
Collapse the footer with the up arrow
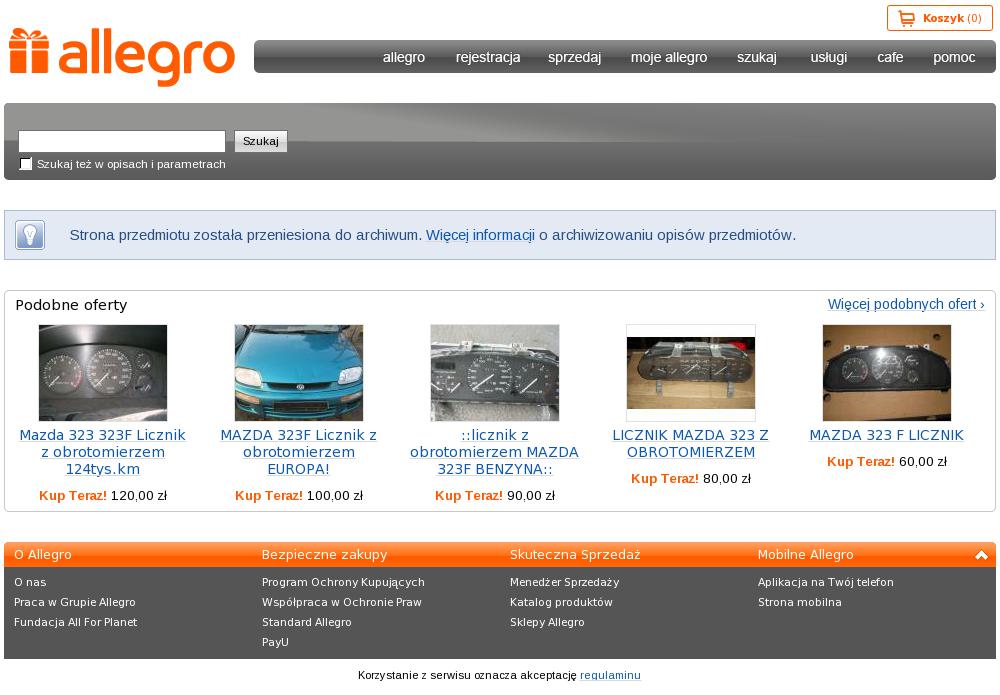[x=982, y=555]
